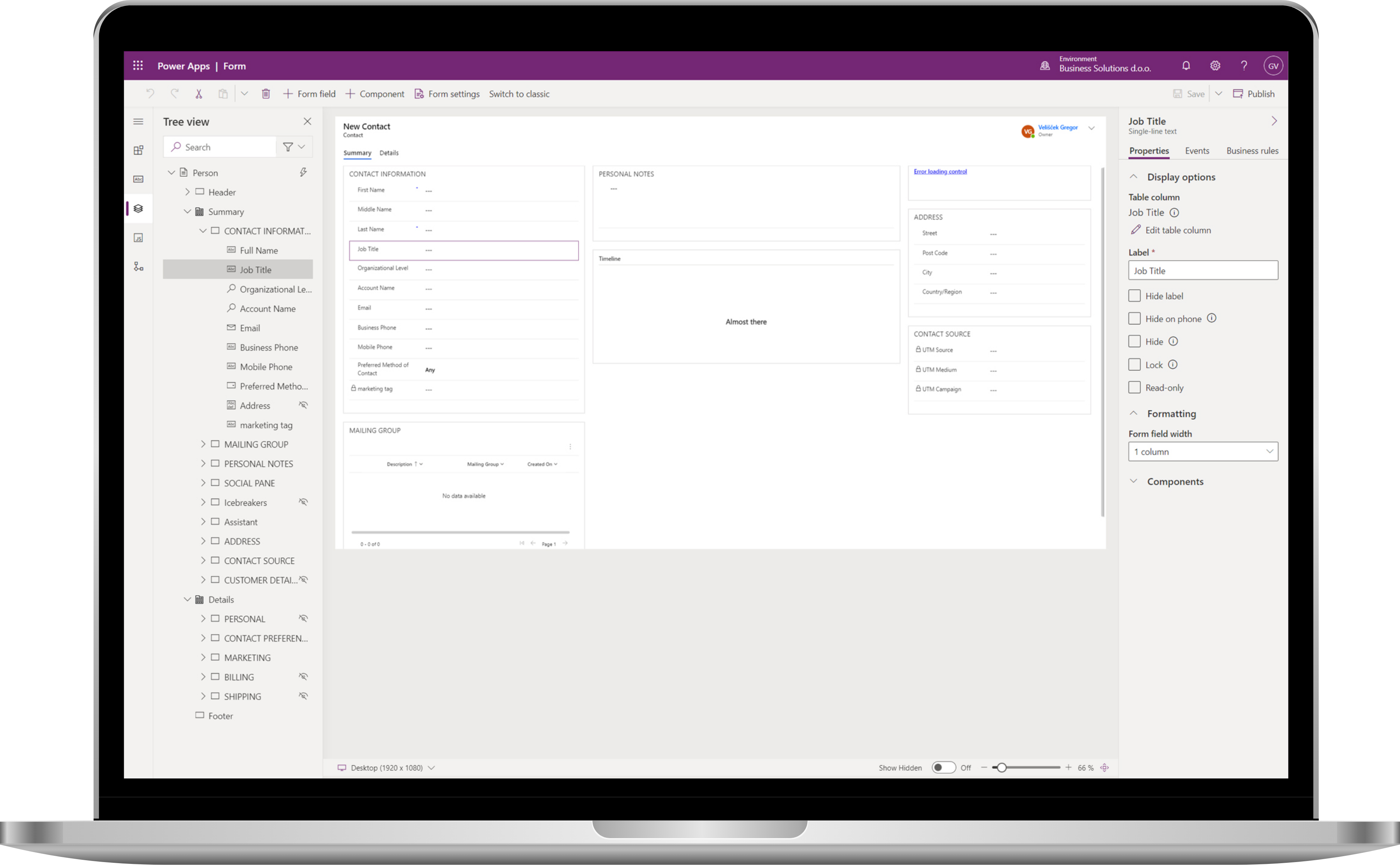Screen dimensions: 1400x865
Task: Click the Tree view Search box
Action: (220, 147)
